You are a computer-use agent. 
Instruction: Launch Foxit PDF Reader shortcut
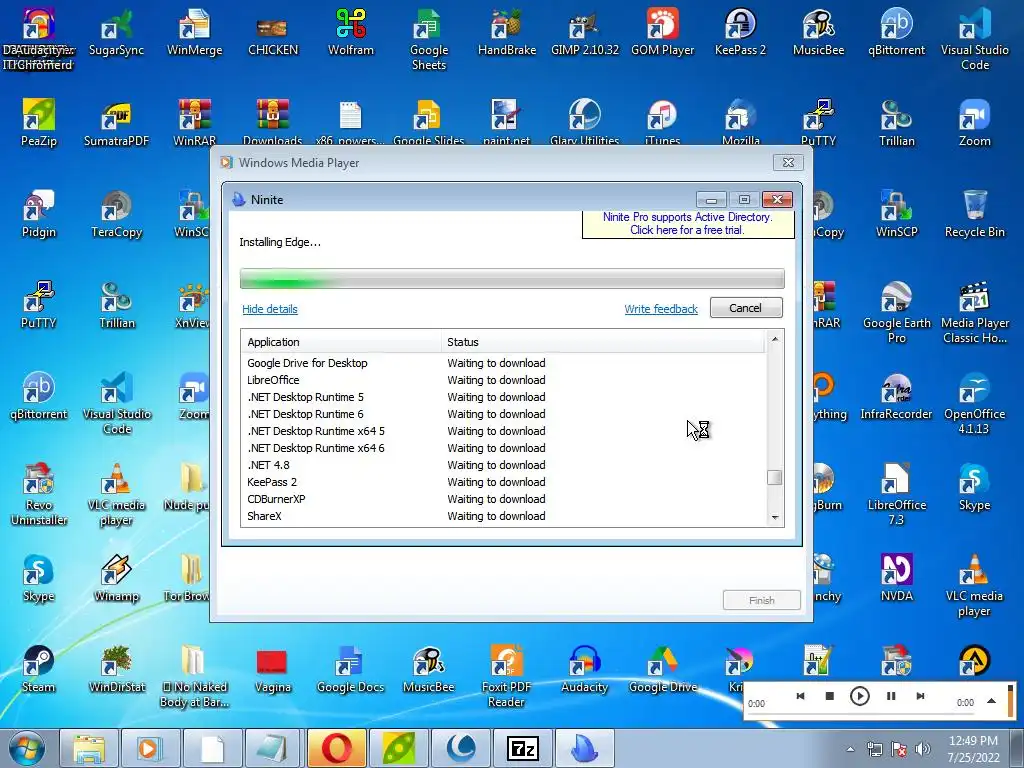pos(507,676)
